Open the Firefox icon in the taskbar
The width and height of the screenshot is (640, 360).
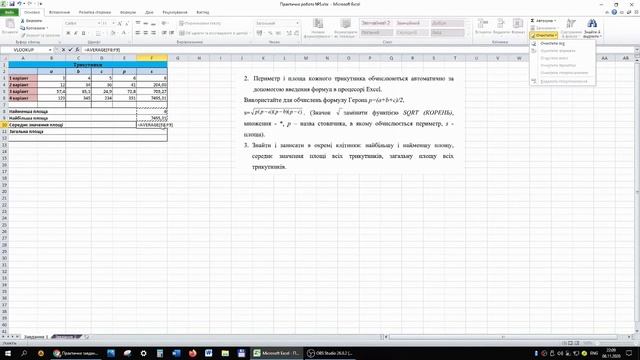click(192, 353)
